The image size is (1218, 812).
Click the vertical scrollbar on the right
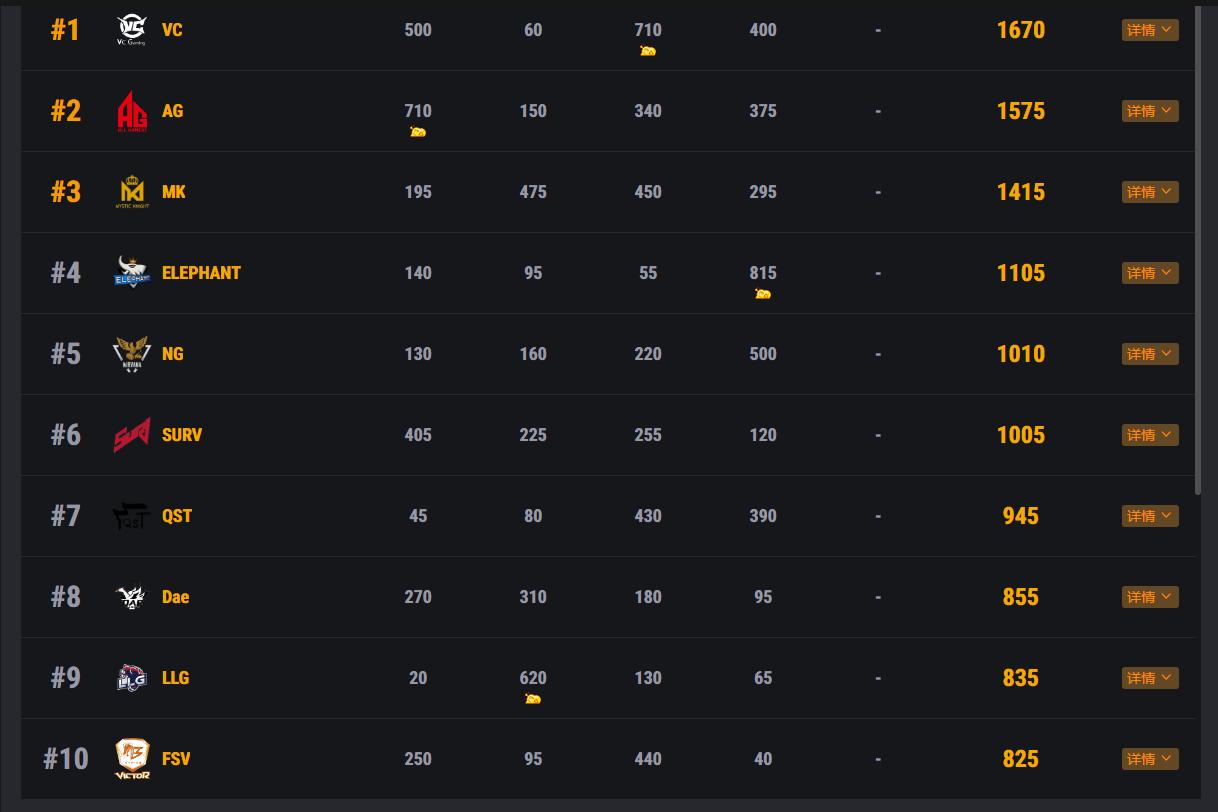pyautogui.click(x=1198, y=250)
